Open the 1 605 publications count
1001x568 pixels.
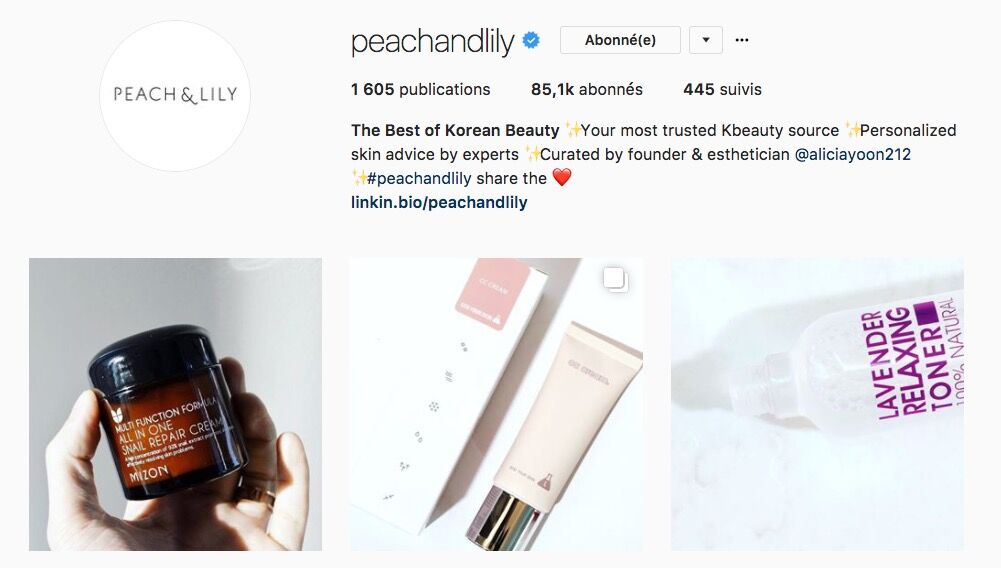pos(421,89)
